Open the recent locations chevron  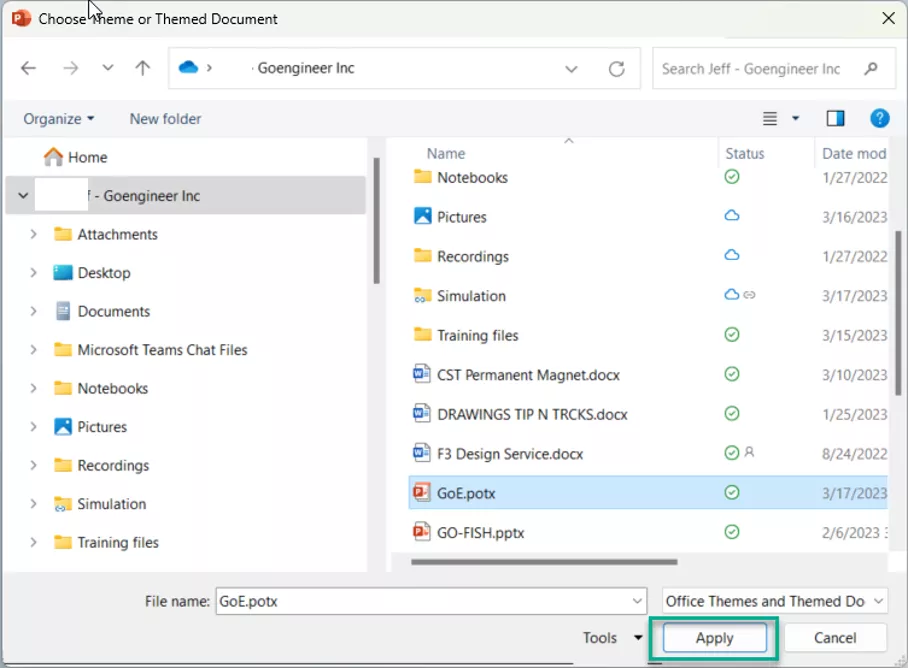pyautogui.click(x=108, y=68)
